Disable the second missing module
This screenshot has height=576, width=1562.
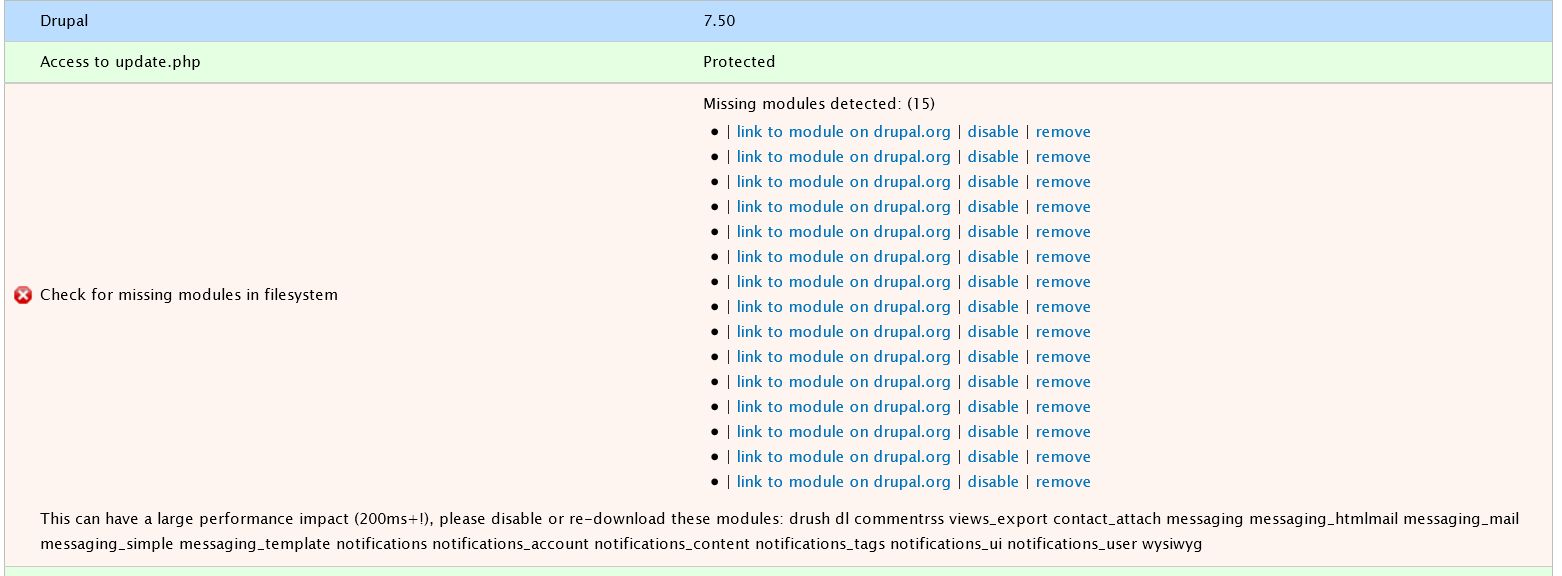click(993, 156)
